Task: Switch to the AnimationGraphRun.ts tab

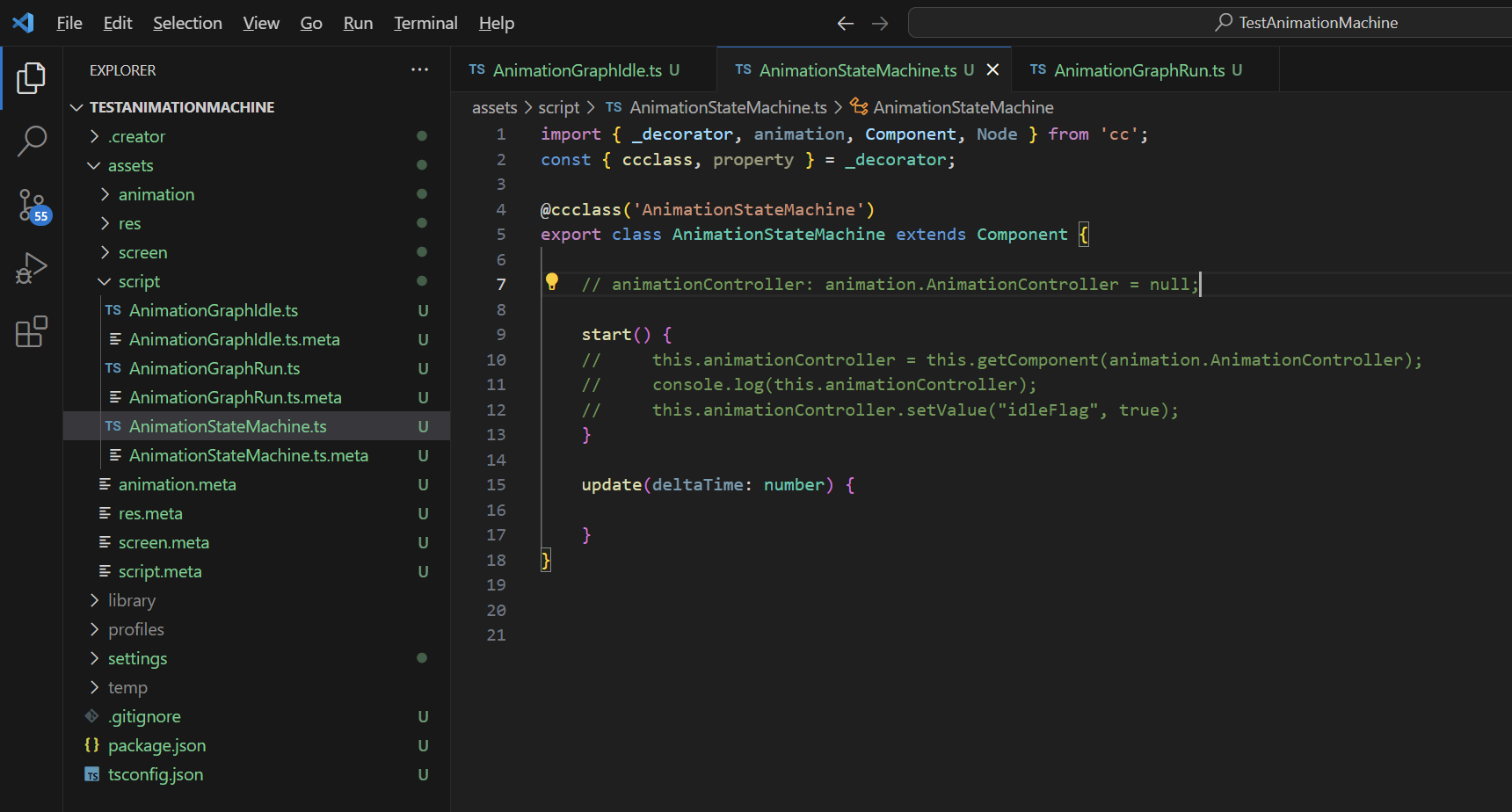Action: coord(1145,70)
